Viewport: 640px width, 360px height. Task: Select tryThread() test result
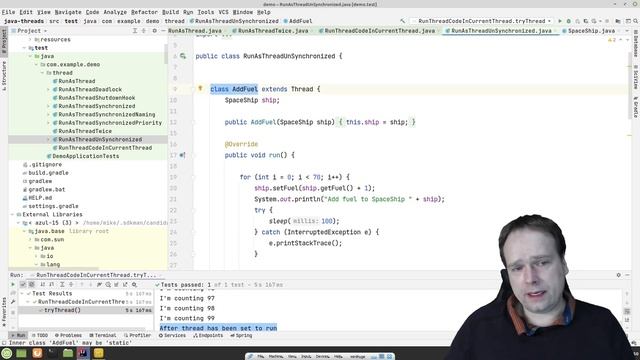tap(62, 310)
